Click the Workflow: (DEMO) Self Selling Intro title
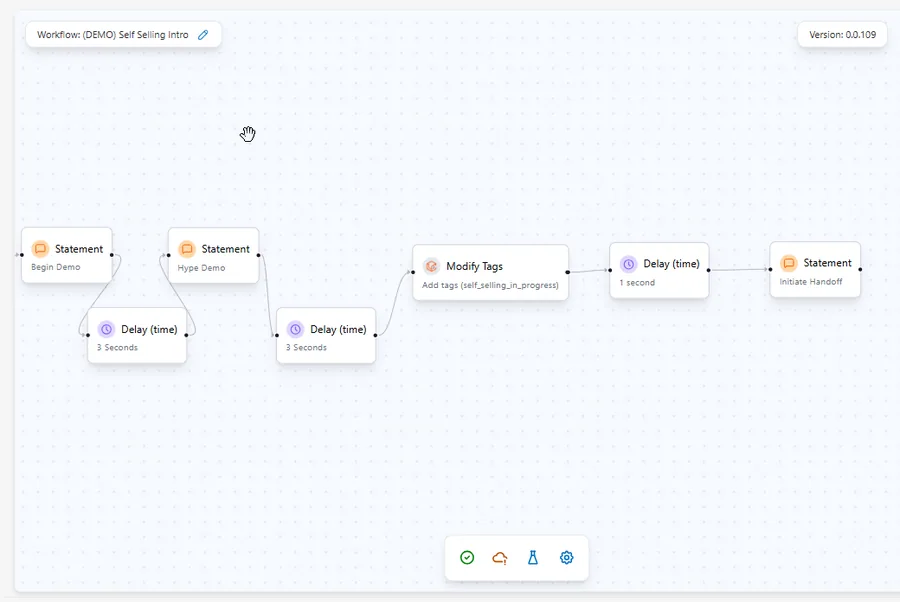The image size is (900, 602). point(112,35)
